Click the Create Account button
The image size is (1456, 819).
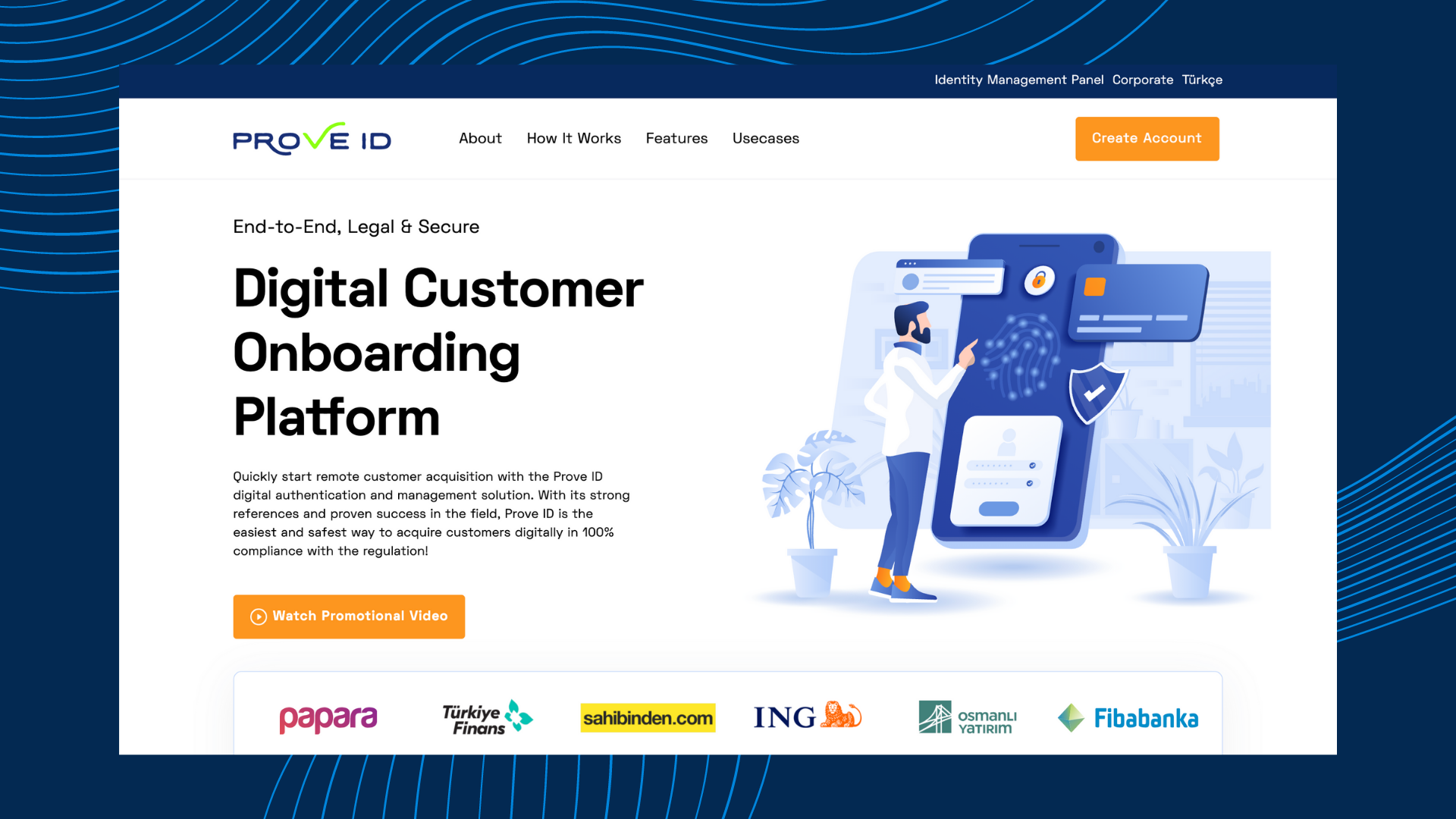pyautogui.click(x=1147, y=138)
